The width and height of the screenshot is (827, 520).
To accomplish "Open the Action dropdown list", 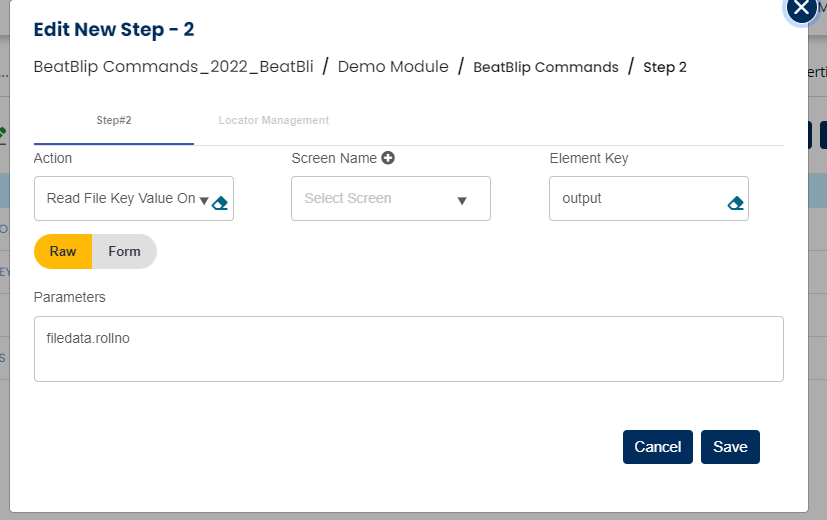I will 120,198.
